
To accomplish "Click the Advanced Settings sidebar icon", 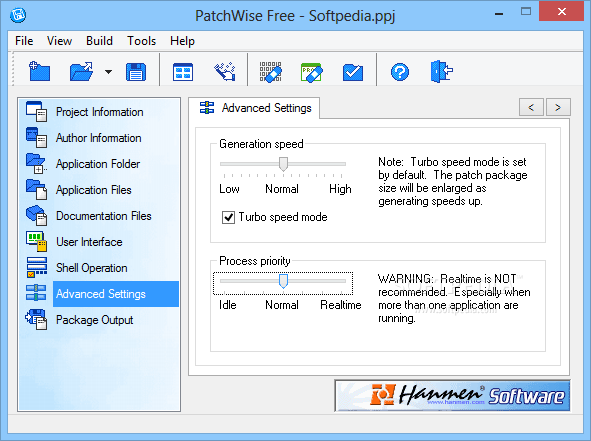I will (x=36, y=293).
